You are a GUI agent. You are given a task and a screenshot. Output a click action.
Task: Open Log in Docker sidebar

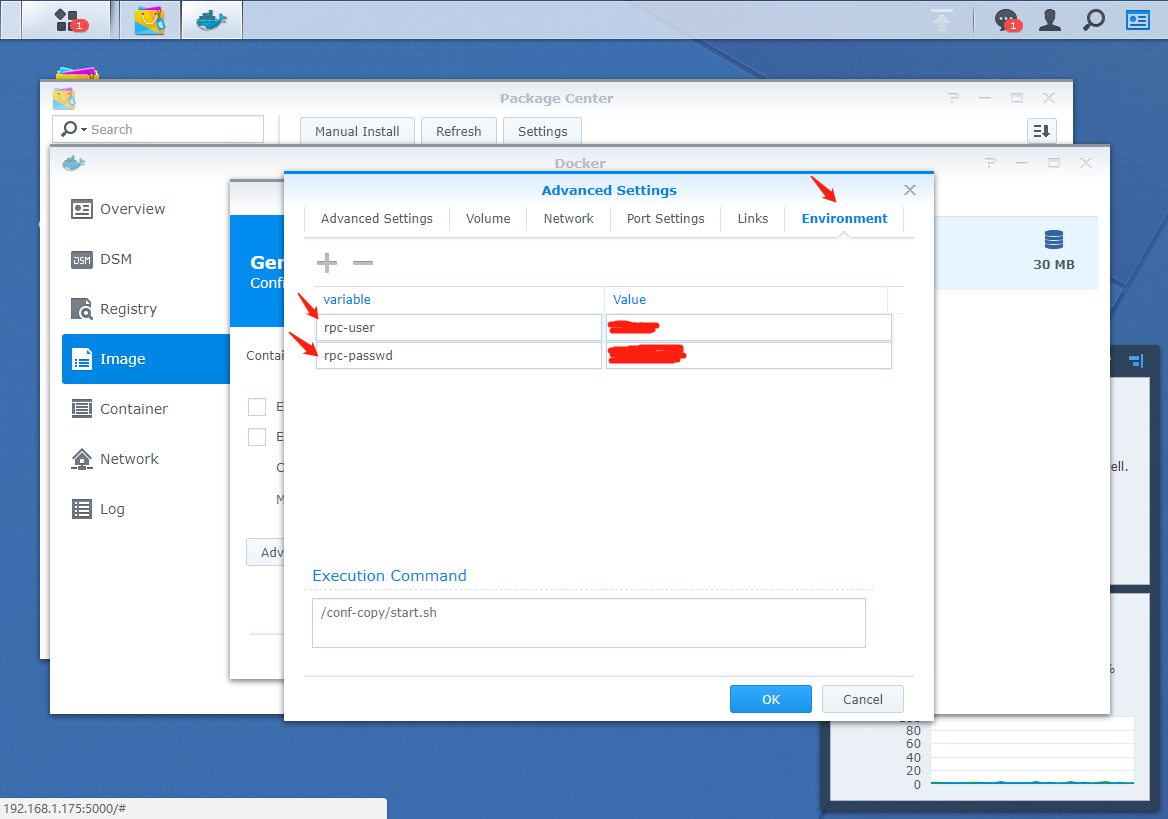point(146,508)
